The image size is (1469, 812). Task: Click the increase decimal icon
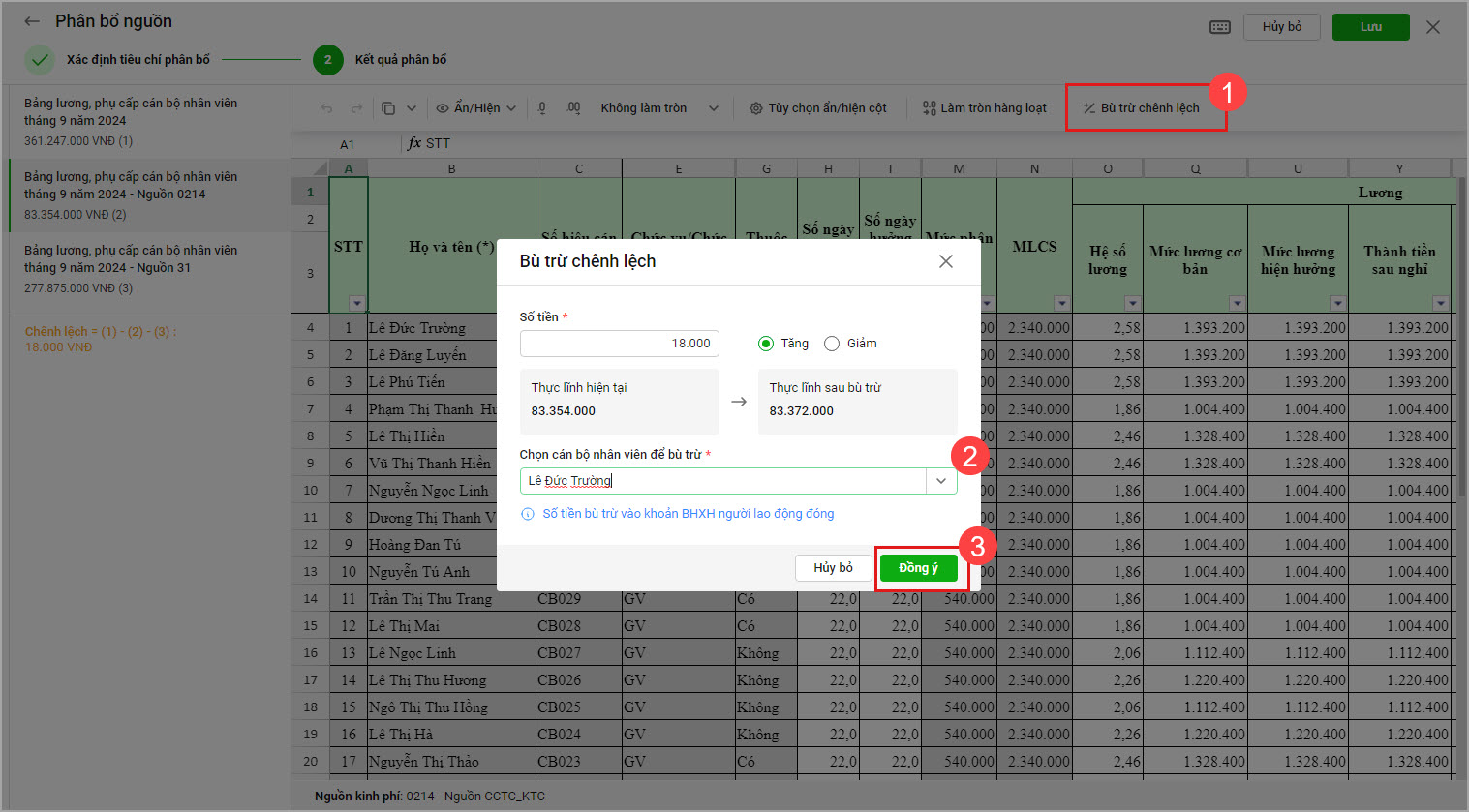click(x=574, y=108)
